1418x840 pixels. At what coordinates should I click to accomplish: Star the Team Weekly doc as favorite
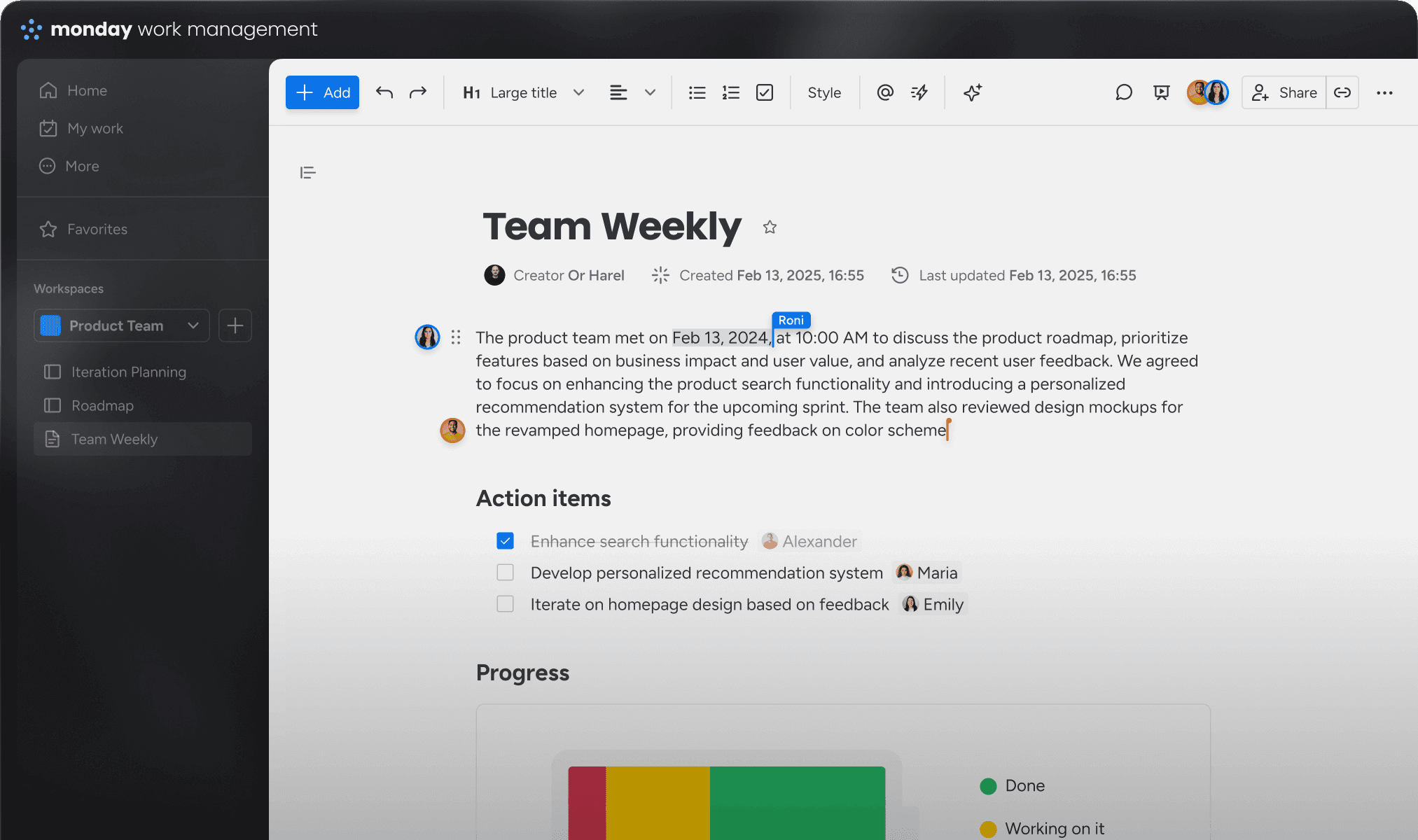[770, 227]
